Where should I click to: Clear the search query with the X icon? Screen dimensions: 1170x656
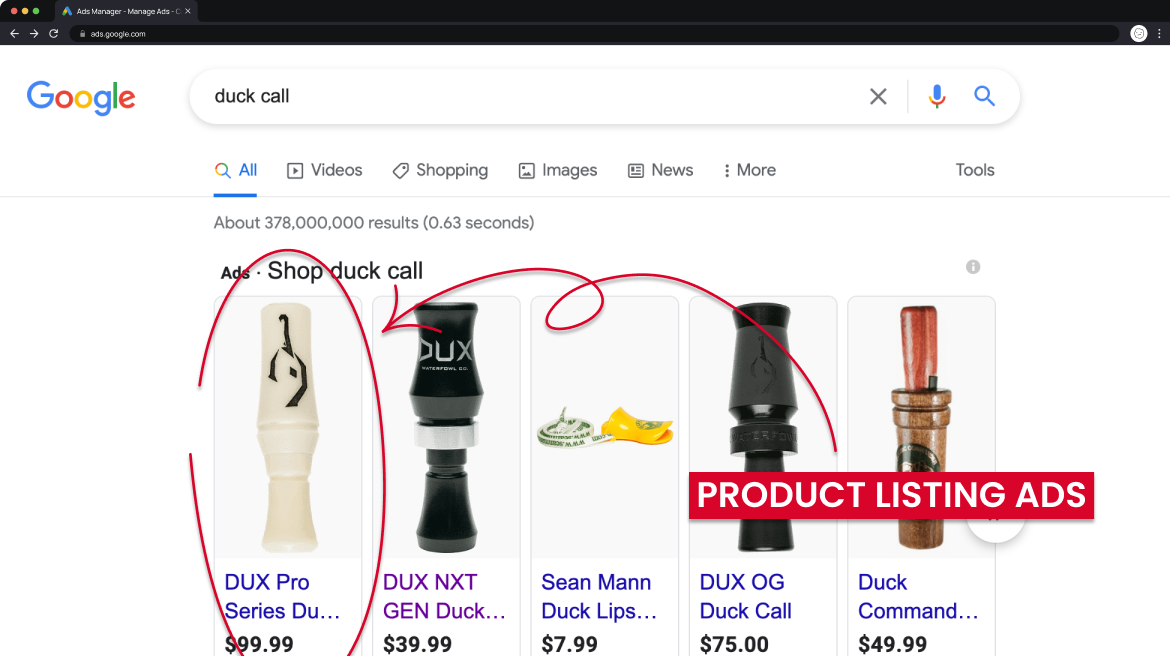coord(878,96)
